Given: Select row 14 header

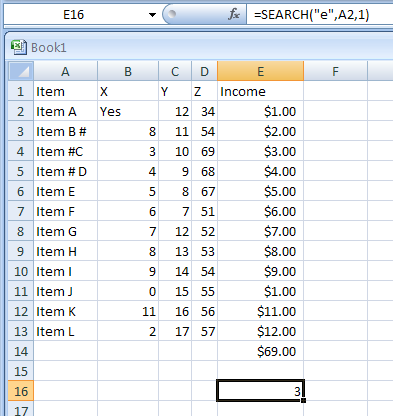Looking at the screenshot, I should 21,351.
